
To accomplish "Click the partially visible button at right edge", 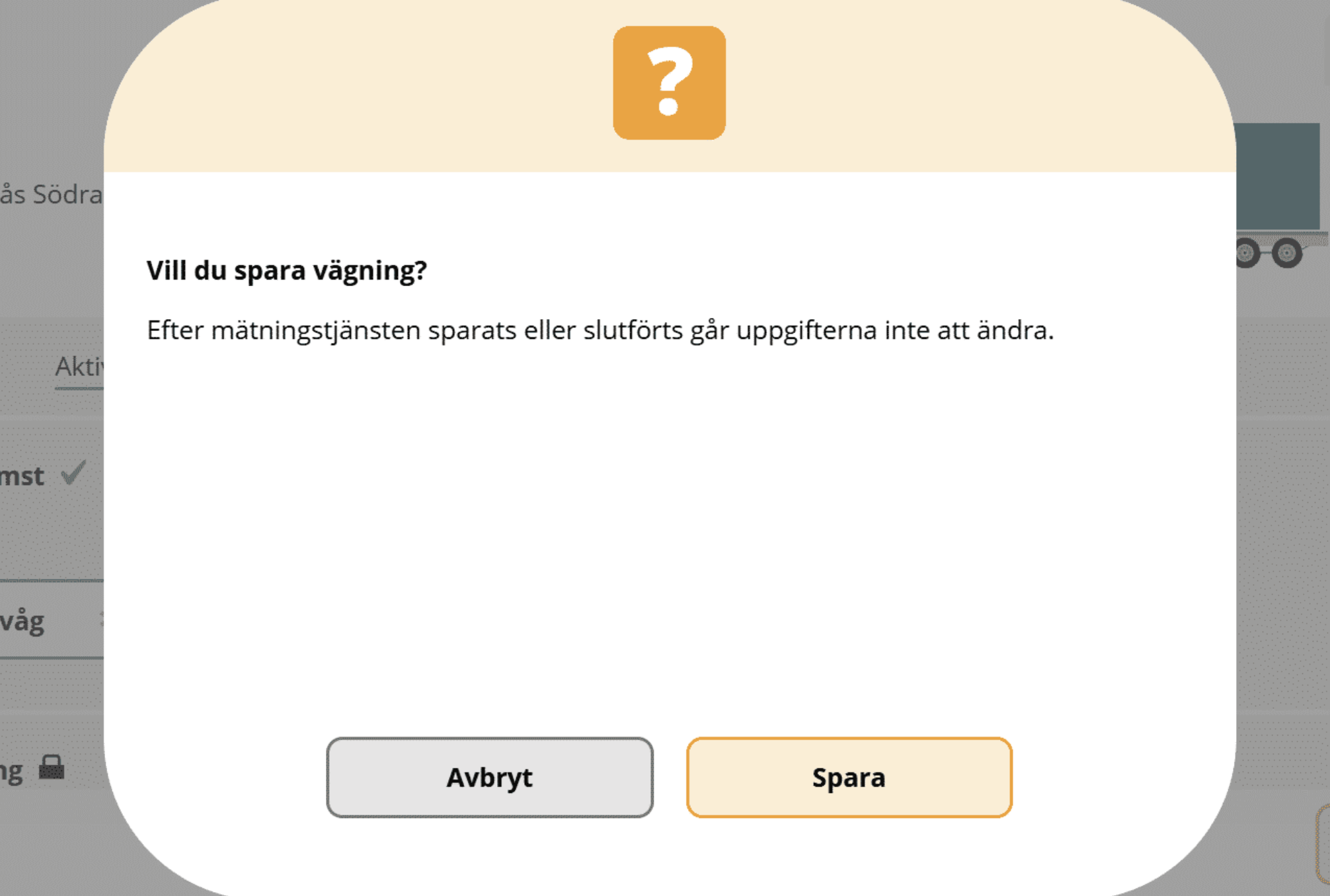I will click(x=1323, y=844).
